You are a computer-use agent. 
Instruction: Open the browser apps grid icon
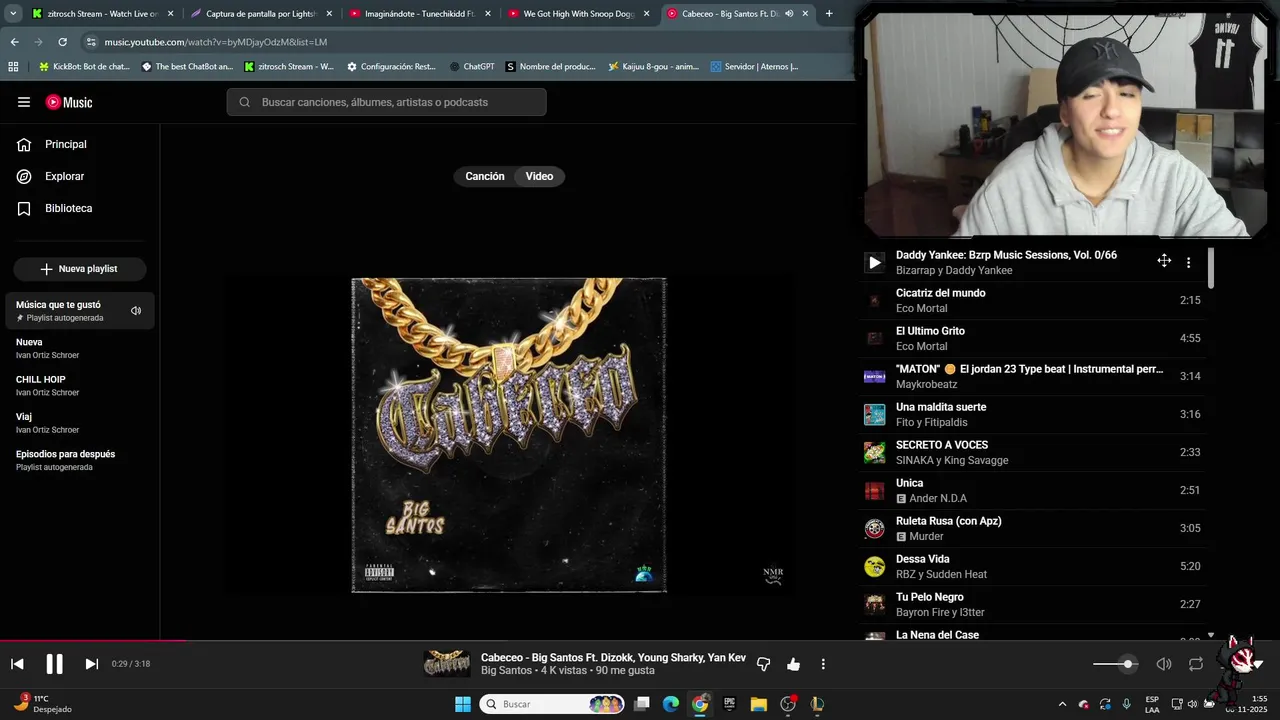(x=13, y=67)
